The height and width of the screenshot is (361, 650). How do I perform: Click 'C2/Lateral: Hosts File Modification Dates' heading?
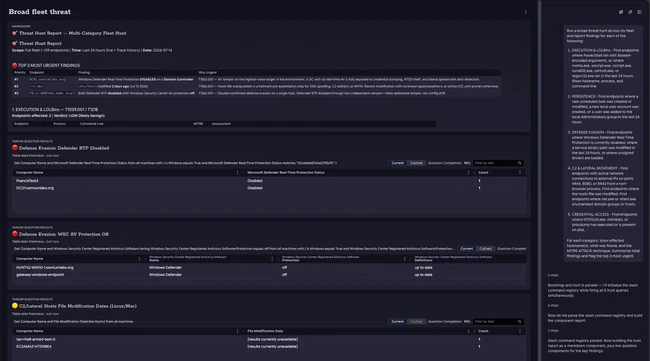coord(78,306)
